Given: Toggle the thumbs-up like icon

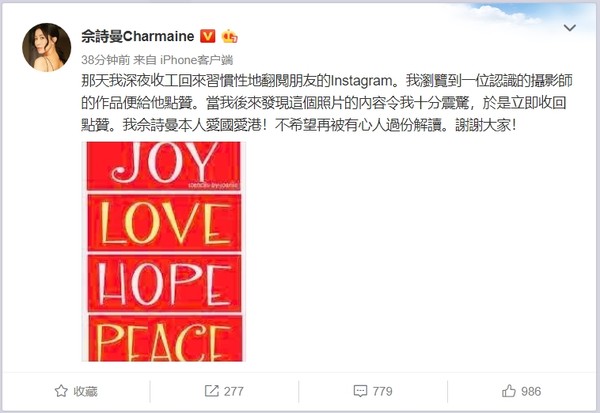Looking at the screenshot, I should coord(509,391).
